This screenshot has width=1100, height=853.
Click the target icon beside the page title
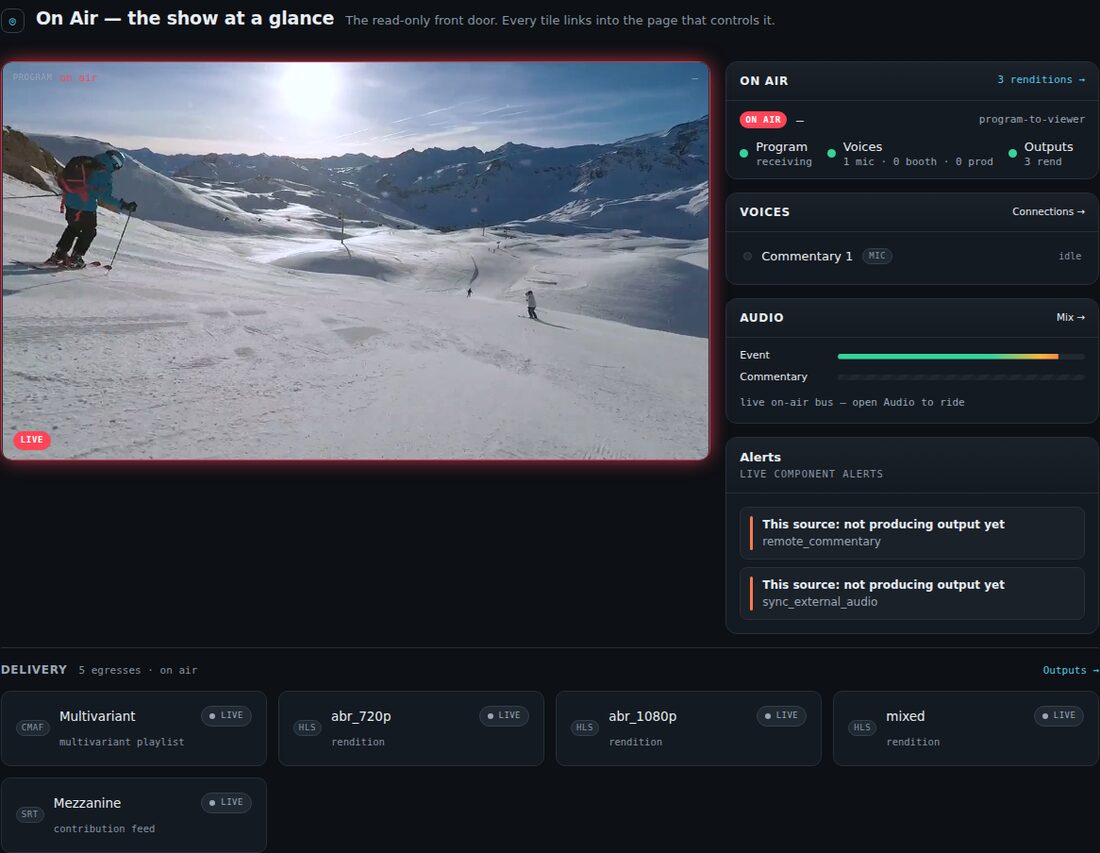point(13,21)
